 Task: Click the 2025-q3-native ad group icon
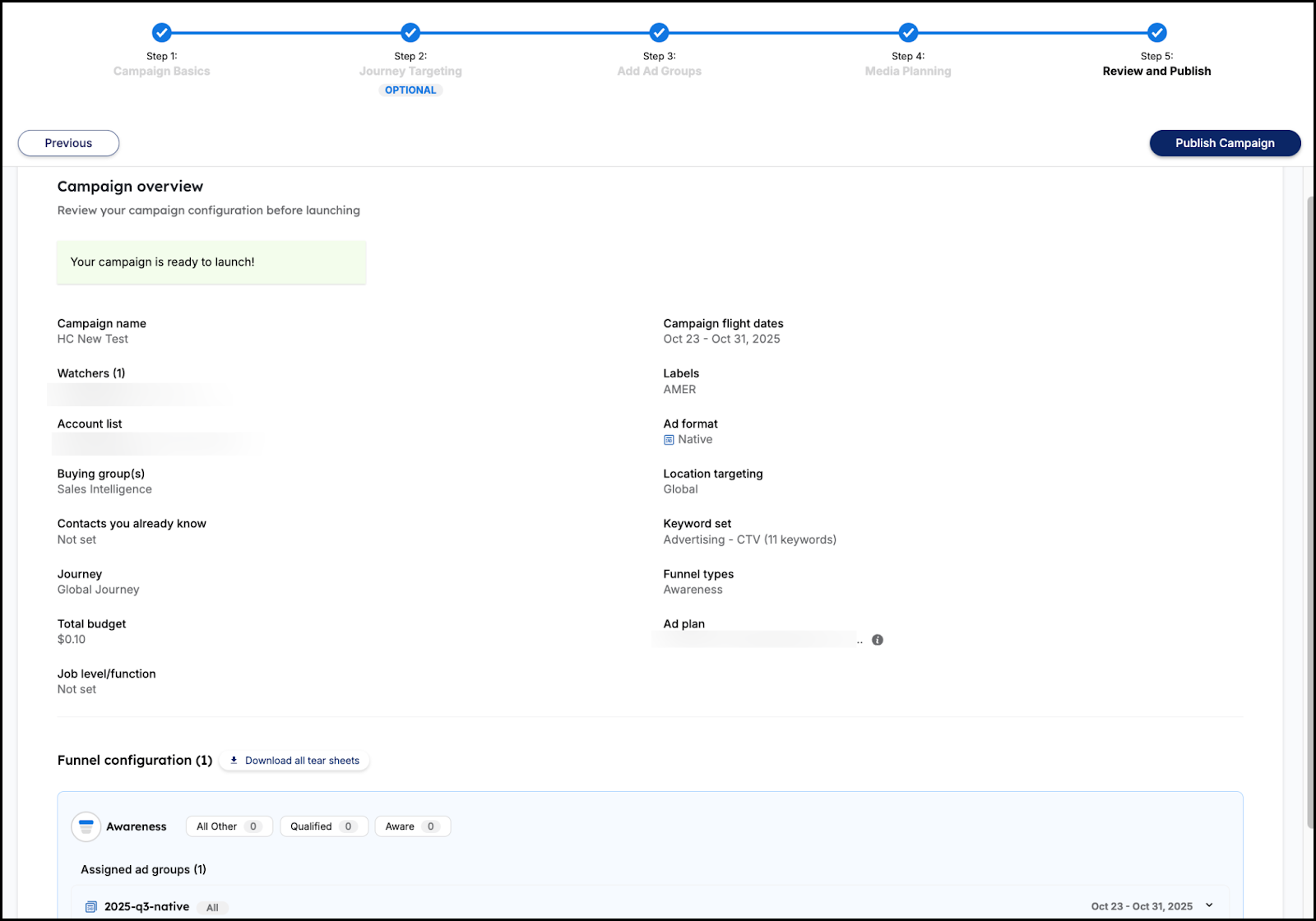click(91, 907)
